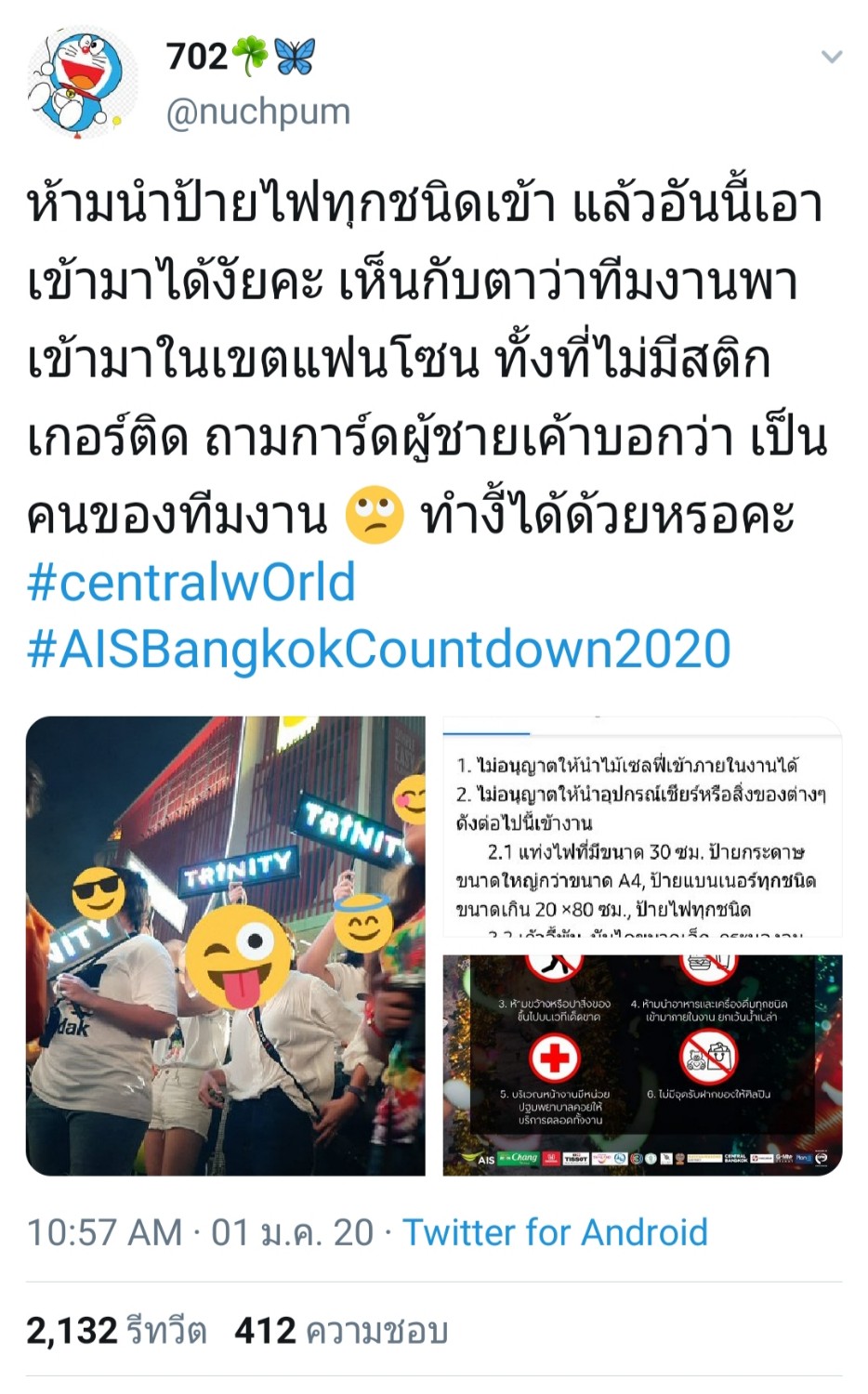Screen dimensions: 868x1394
Task: Click the red cross first-aid icon in poster
Action: (x=555, y=1057)
